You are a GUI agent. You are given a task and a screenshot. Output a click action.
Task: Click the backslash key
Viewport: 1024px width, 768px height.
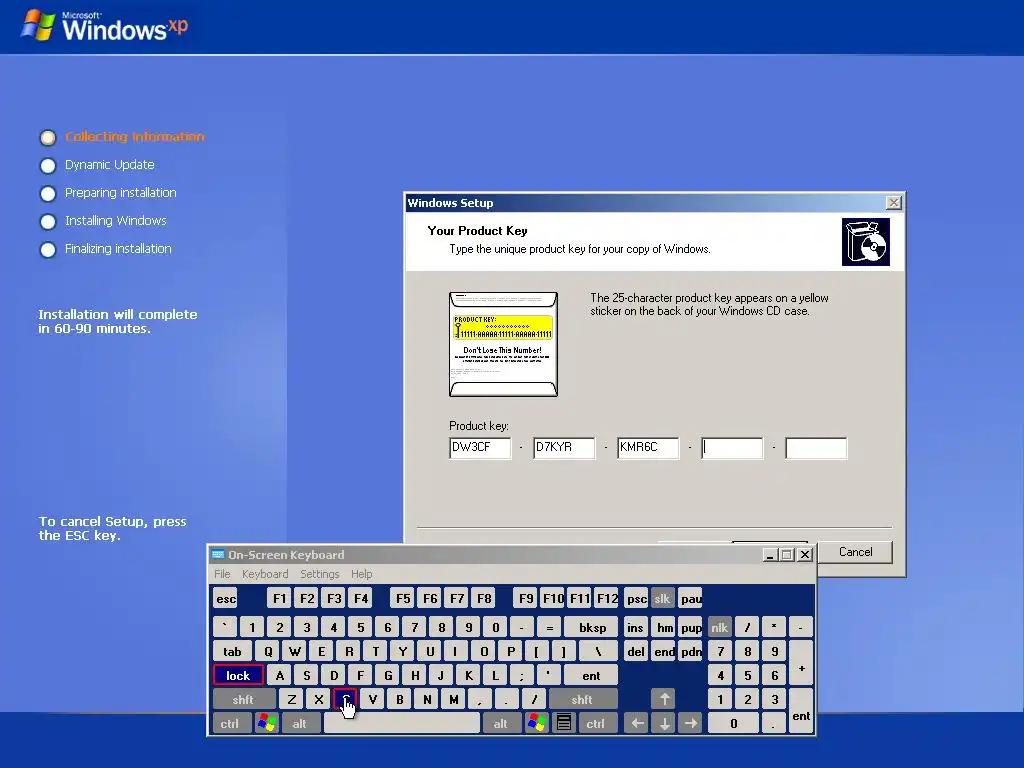598,651
